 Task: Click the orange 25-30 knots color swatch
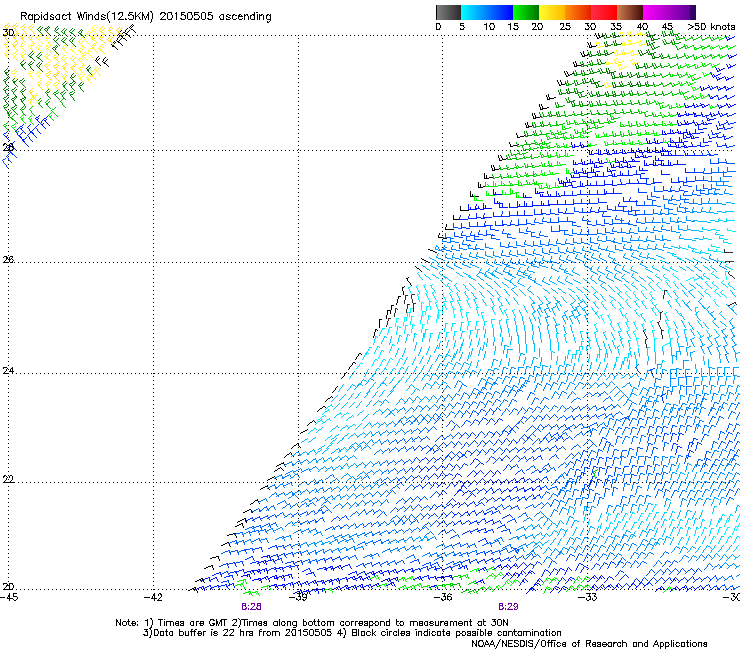pos(578,12)
